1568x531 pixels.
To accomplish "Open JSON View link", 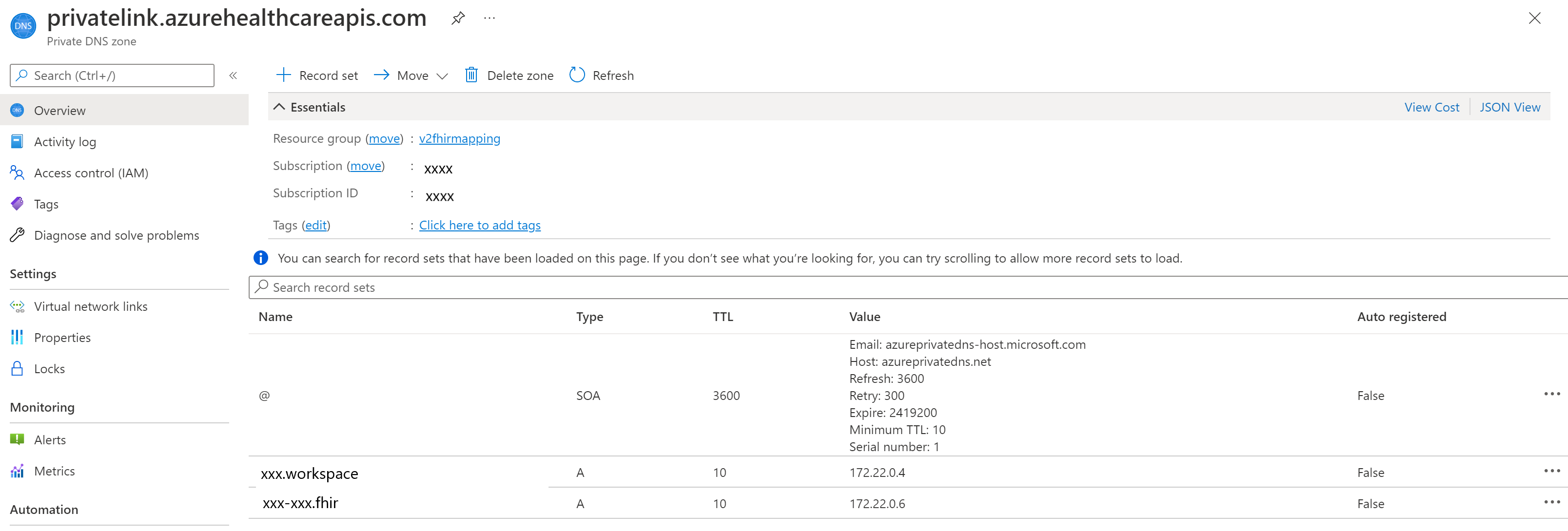I will (1509, 107).
